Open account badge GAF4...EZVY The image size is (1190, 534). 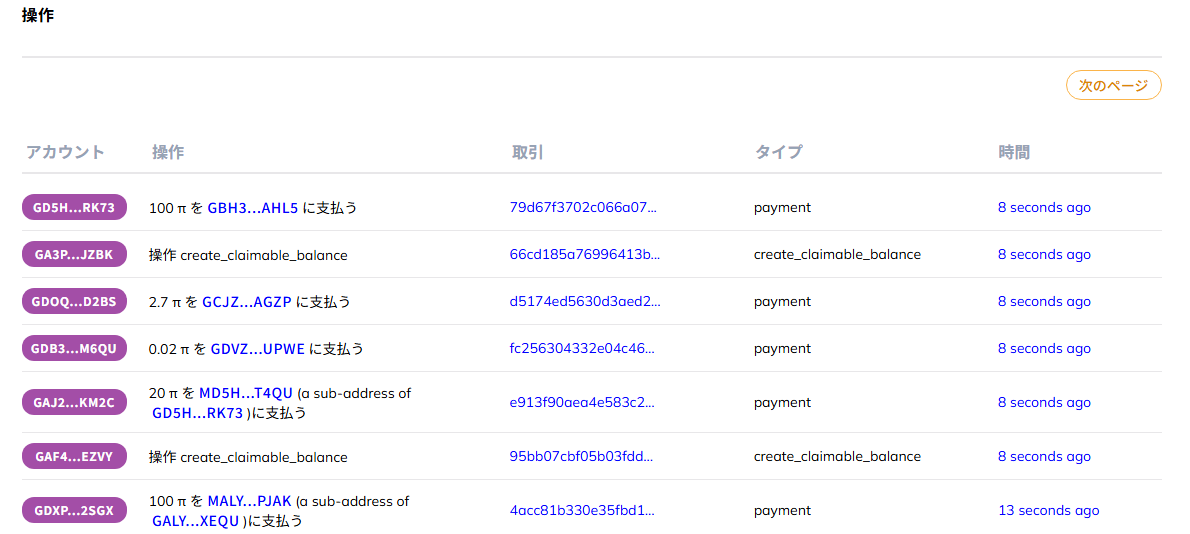74,457
